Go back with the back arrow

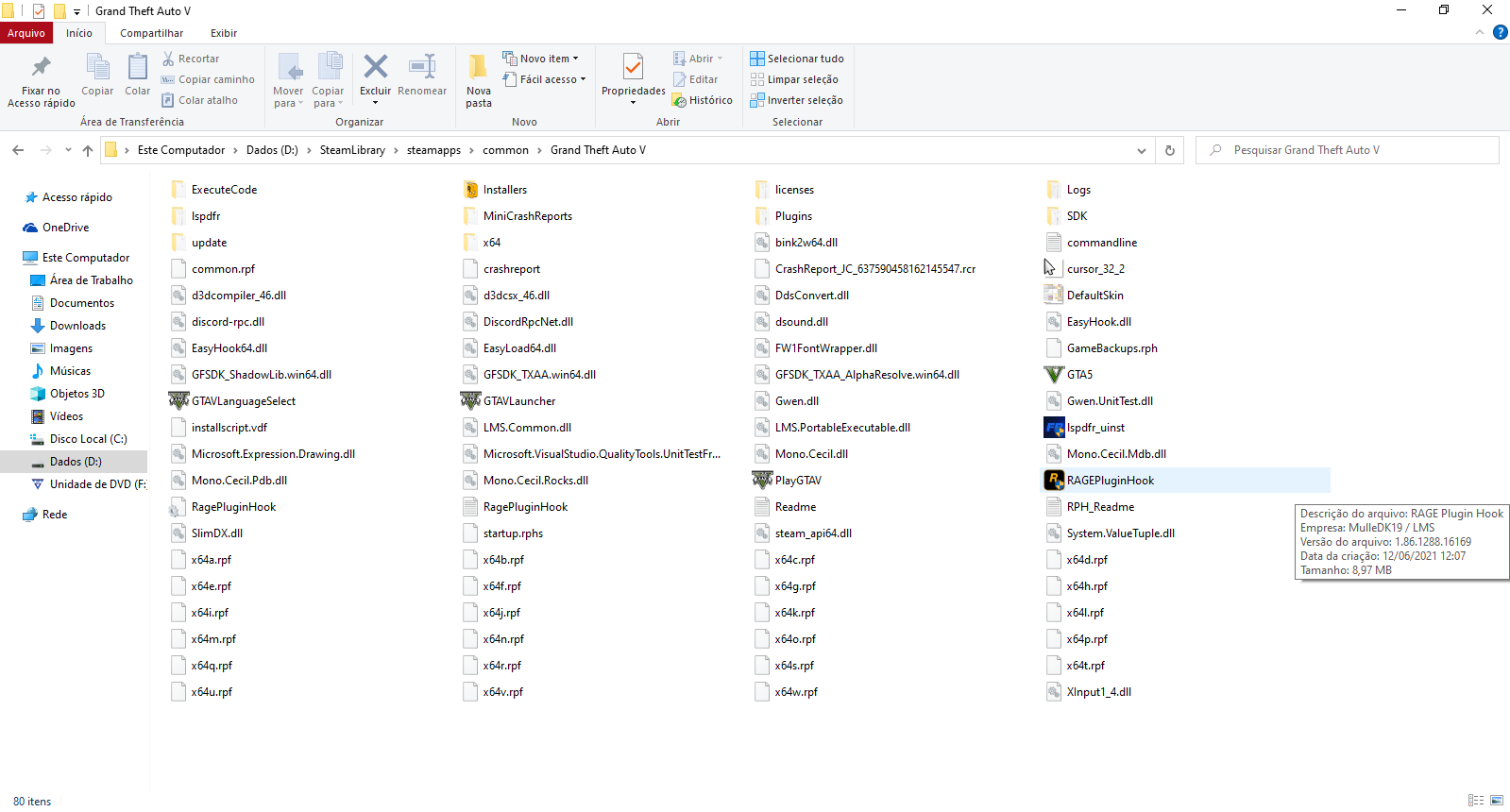(18, 150)
